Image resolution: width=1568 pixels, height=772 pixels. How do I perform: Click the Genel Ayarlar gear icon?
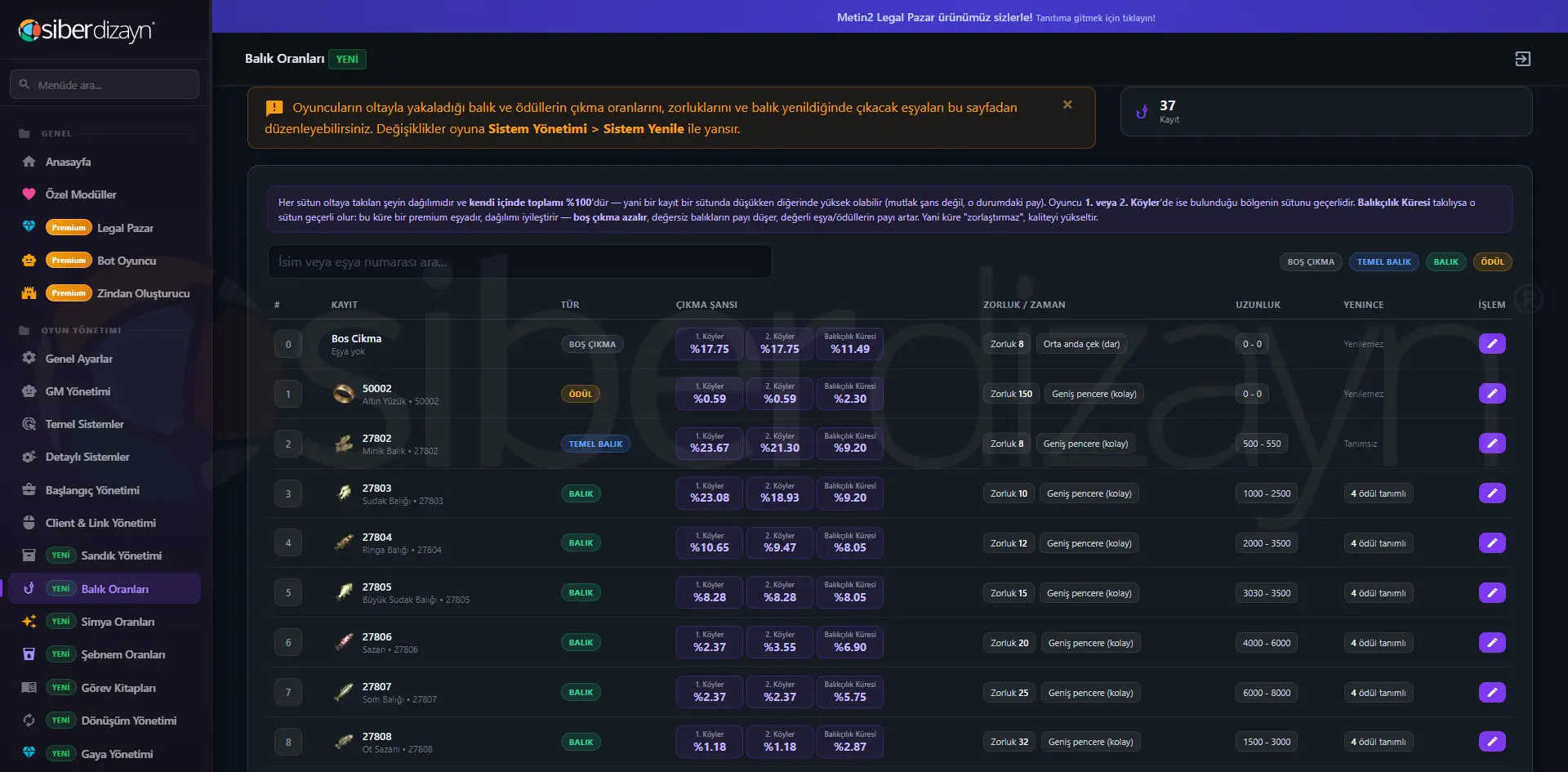click(29, 358)
